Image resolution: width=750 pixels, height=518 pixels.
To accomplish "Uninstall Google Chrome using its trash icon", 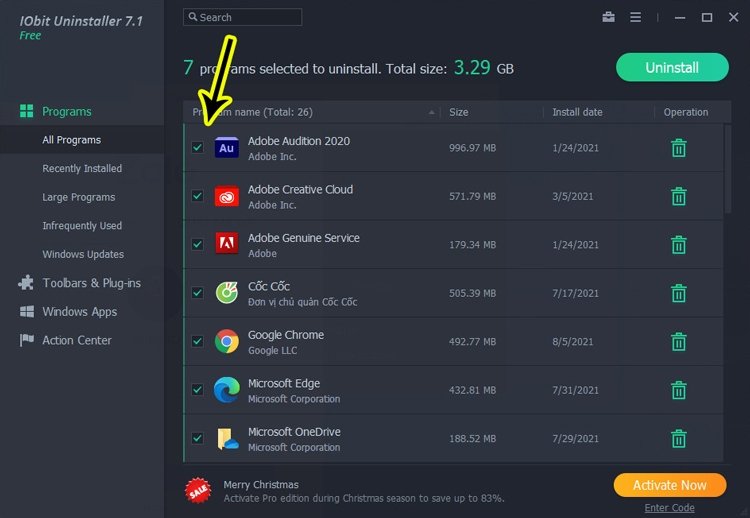I will tap(678, 342).
